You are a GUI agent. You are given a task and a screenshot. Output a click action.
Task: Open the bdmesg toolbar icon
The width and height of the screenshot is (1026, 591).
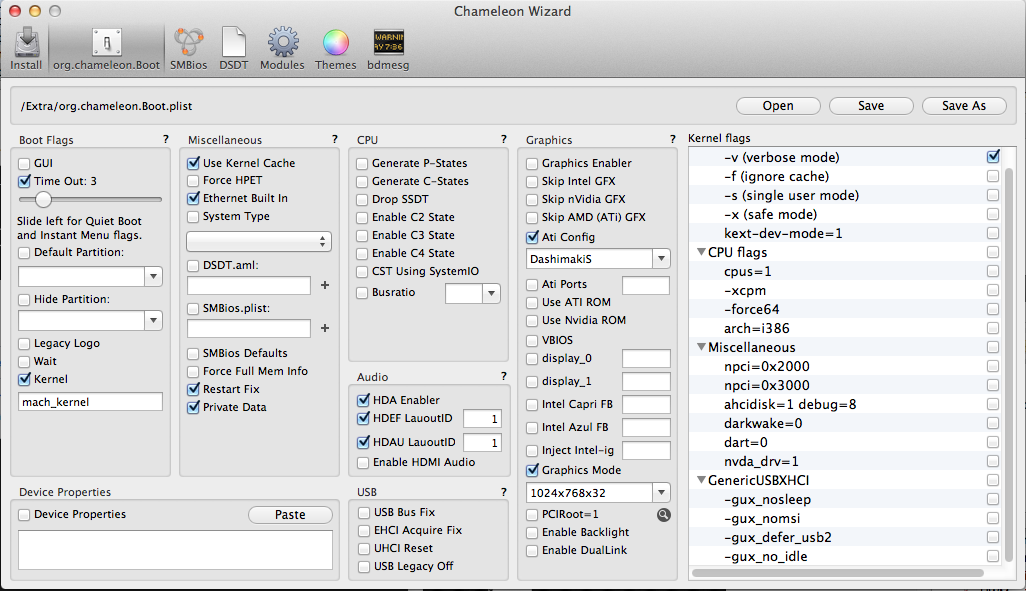click(388, 48)
